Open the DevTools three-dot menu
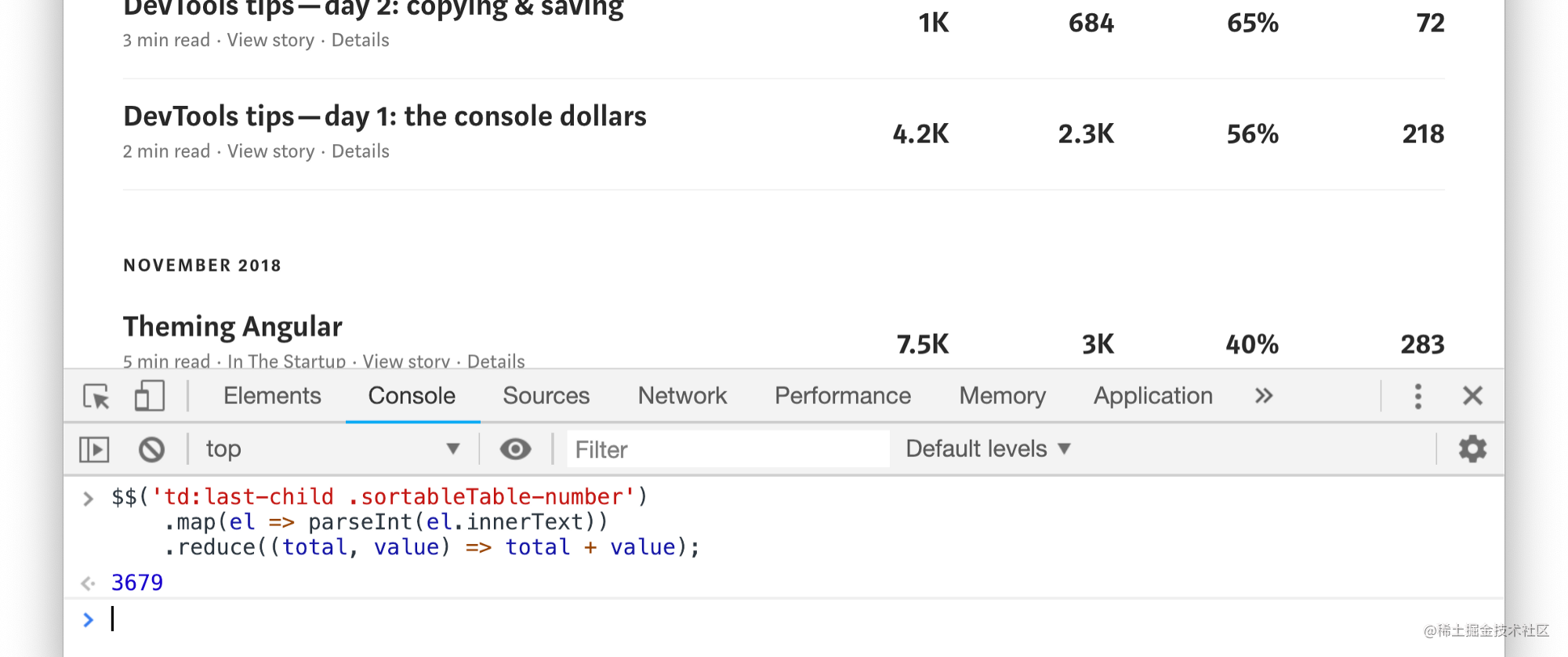1568x657 pixels. coord(1417,396)
